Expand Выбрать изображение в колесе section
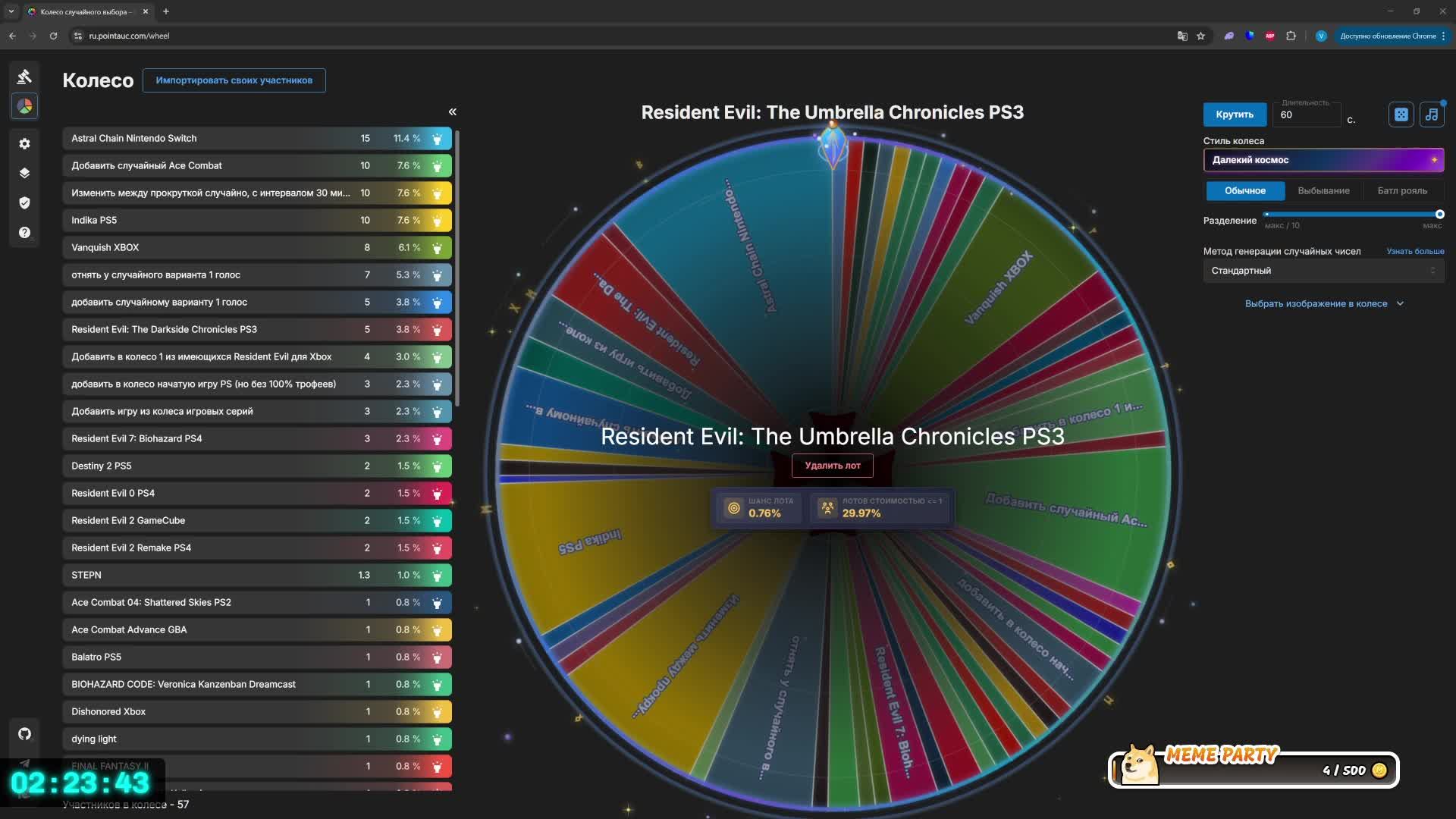The image size is (1456, 819). coord(1323,304)
